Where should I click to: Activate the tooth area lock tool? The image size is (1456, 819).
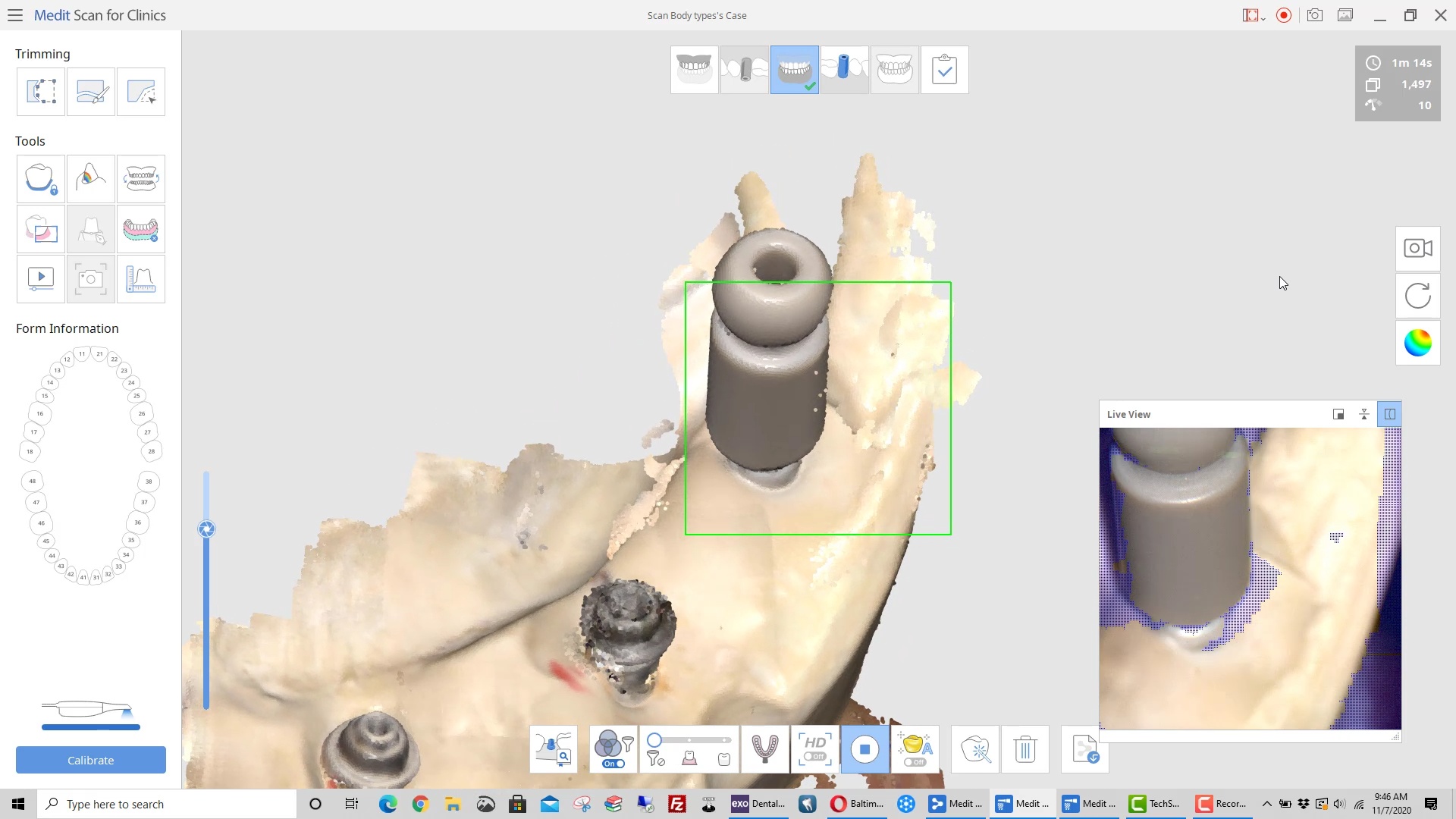click(x=41, y=179)
